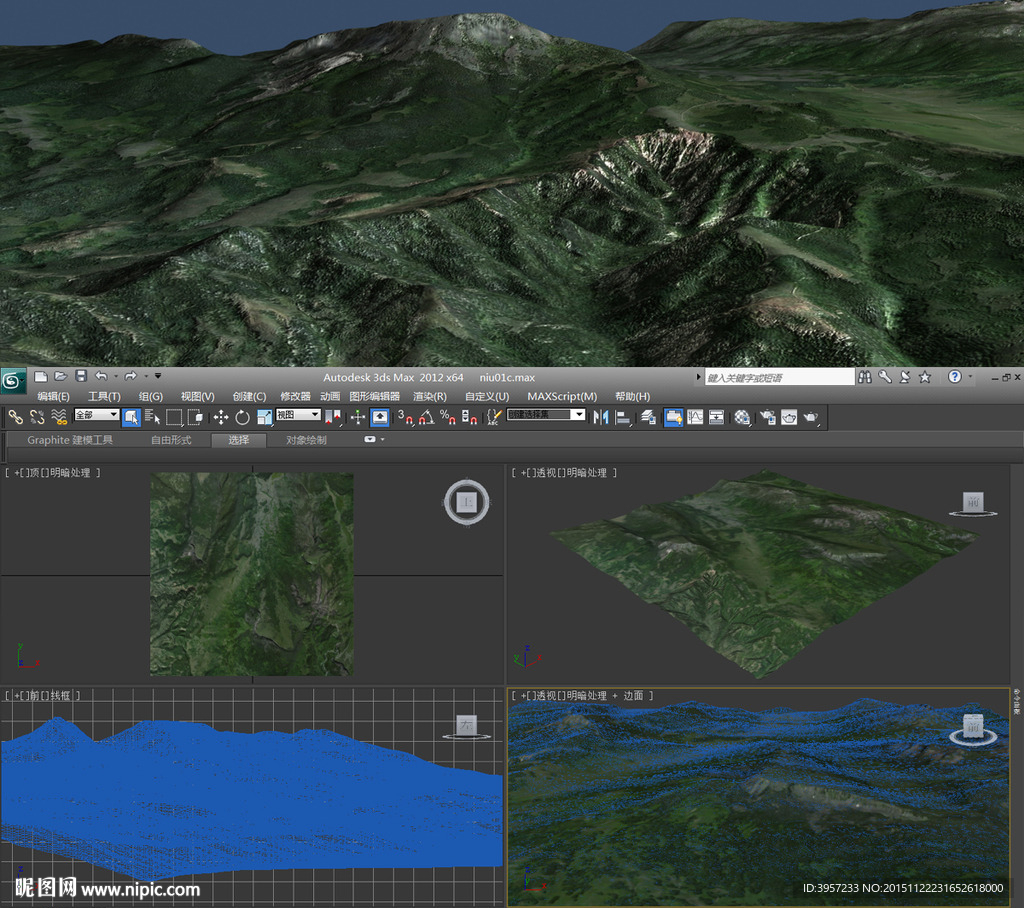Toggle Spinner Snap
The height and width of the screenshot is (908, 1024).
coord(470,417)
